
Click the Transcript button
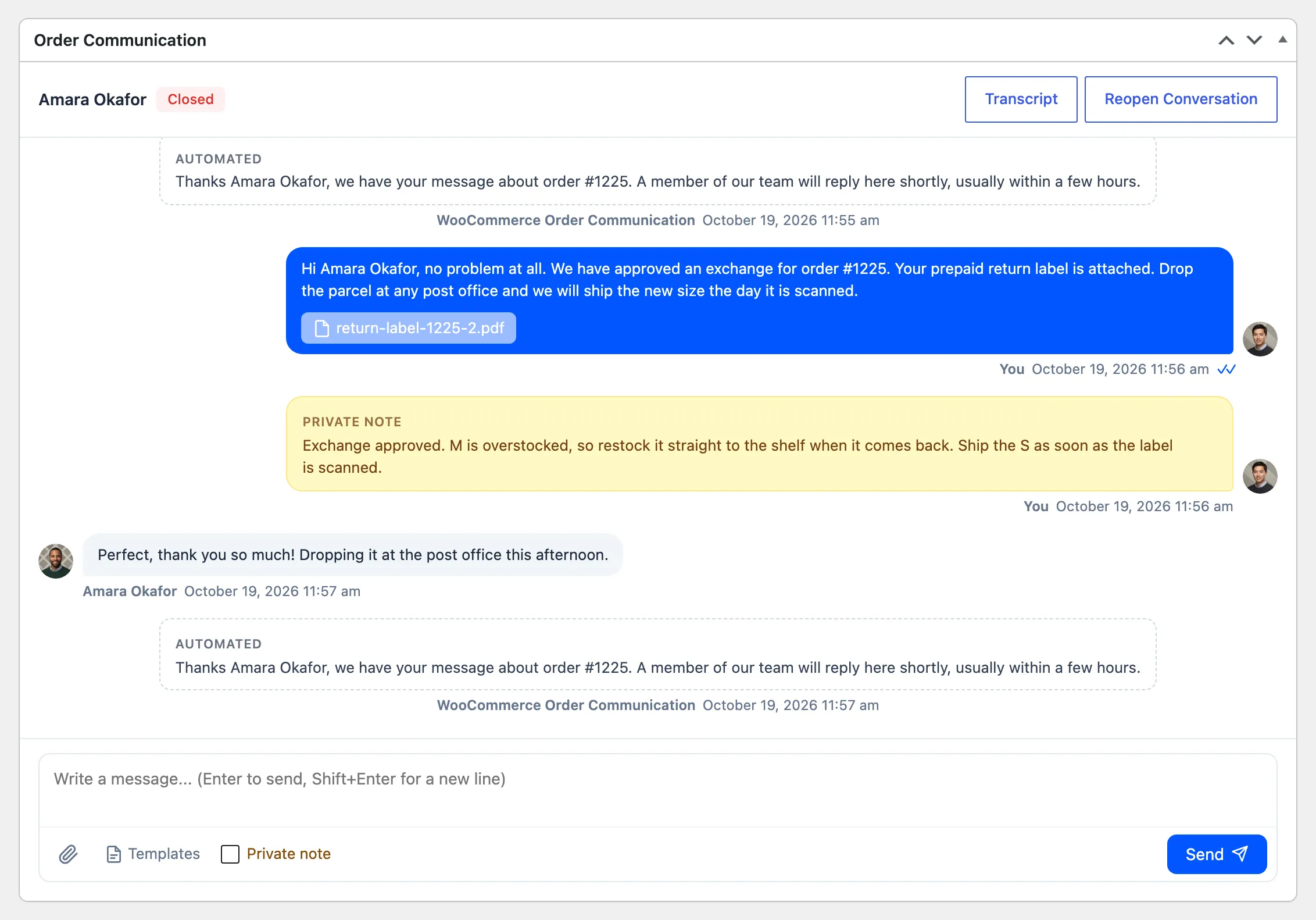click(x=1021, y=99)
